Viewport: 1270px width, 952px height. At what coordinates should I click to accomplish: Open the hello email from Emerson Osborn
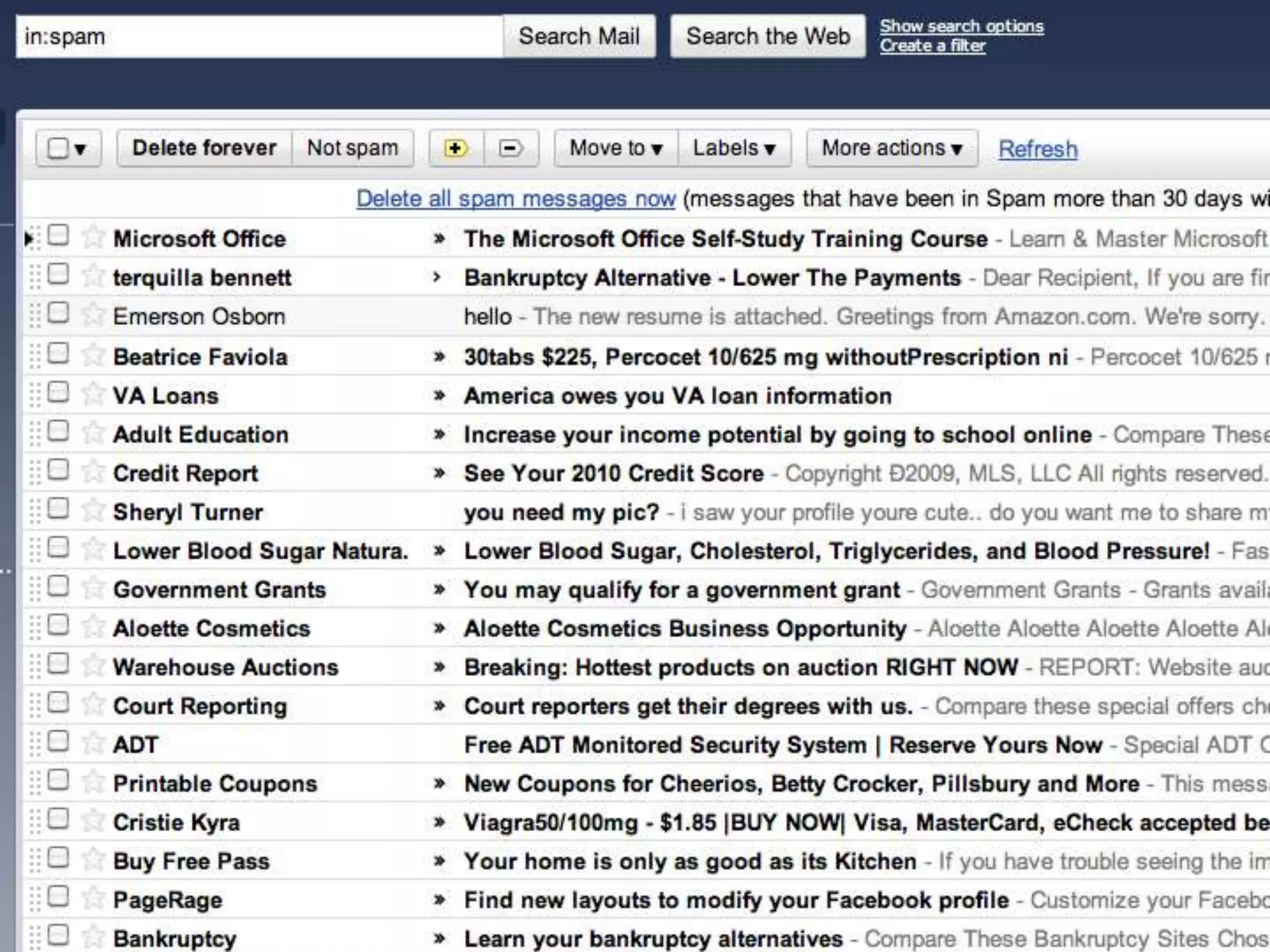coord(488,317)
